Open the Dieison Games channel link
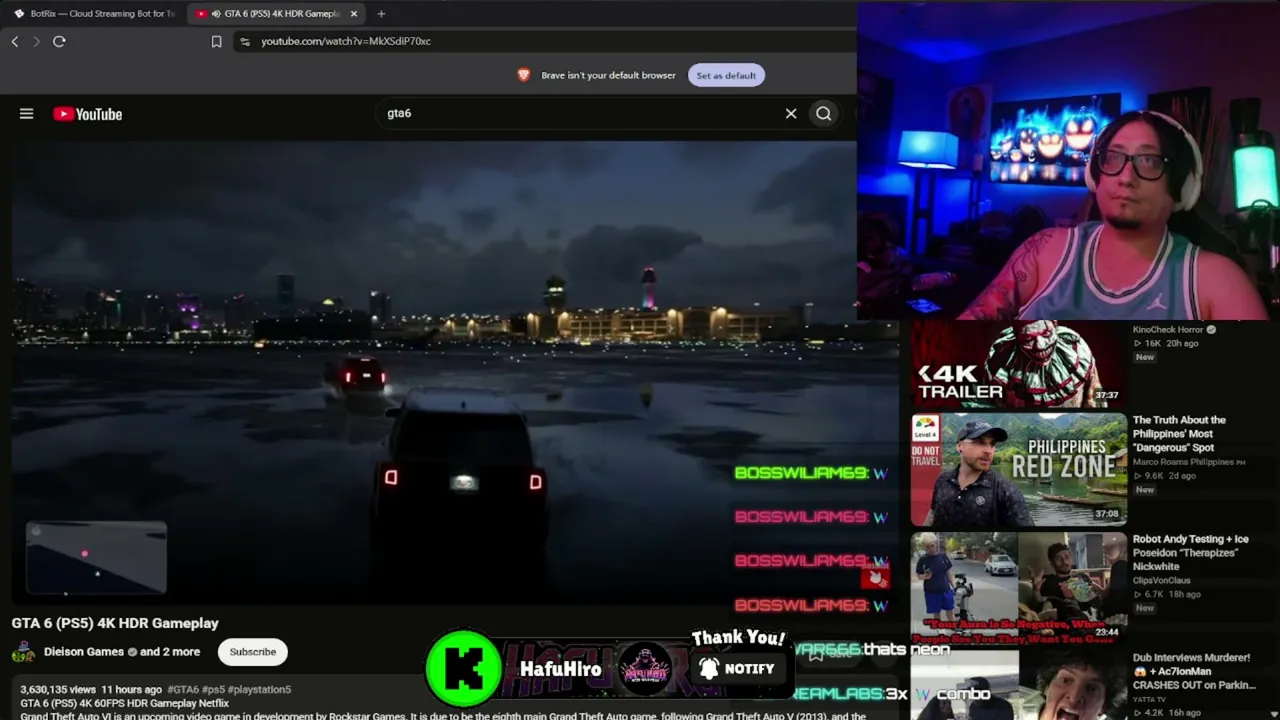The height and width of the screenshot is (720, 1280). (x=84, y=652)
